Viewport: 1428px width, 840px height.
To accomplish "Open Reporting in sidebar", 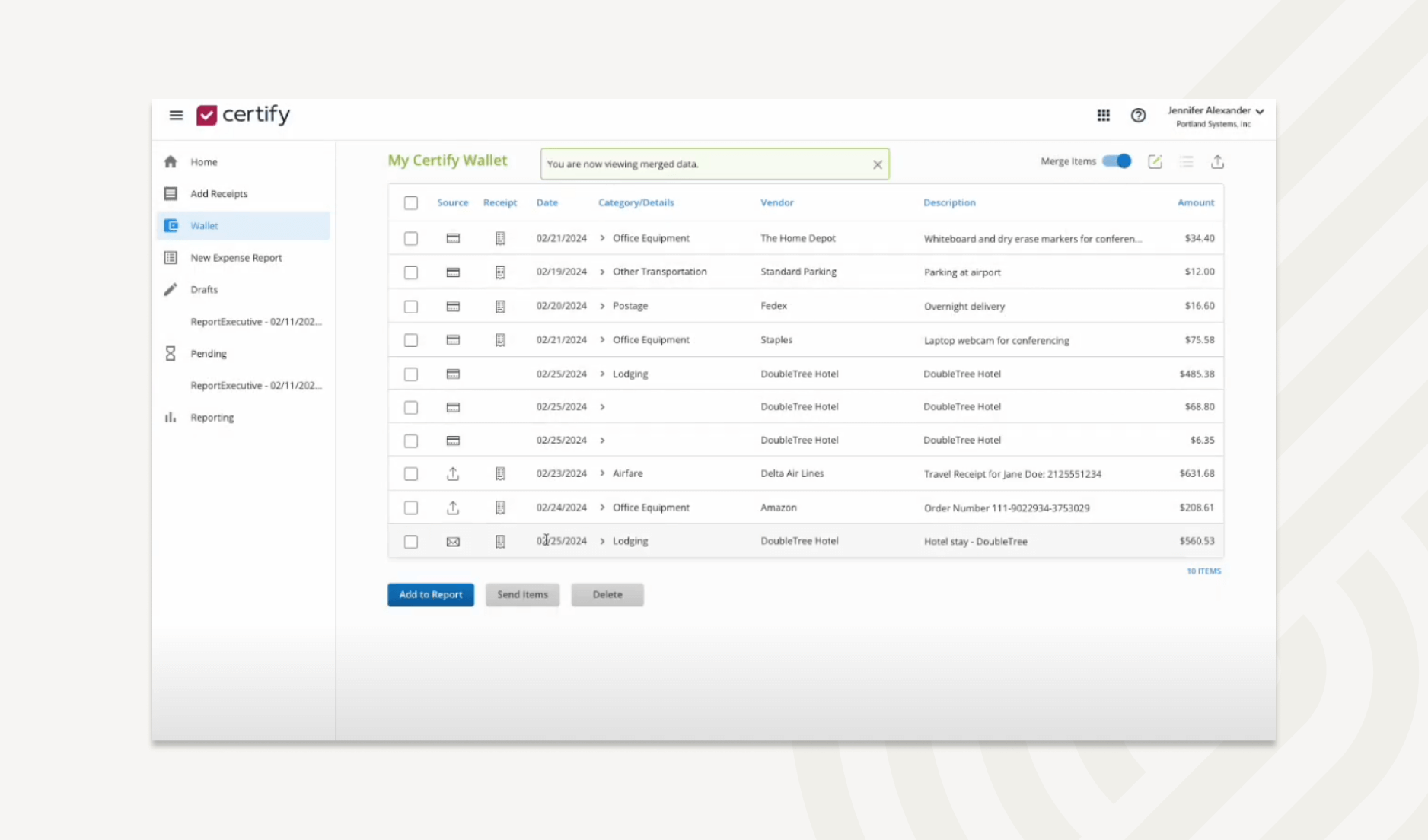I will [212, 418].
